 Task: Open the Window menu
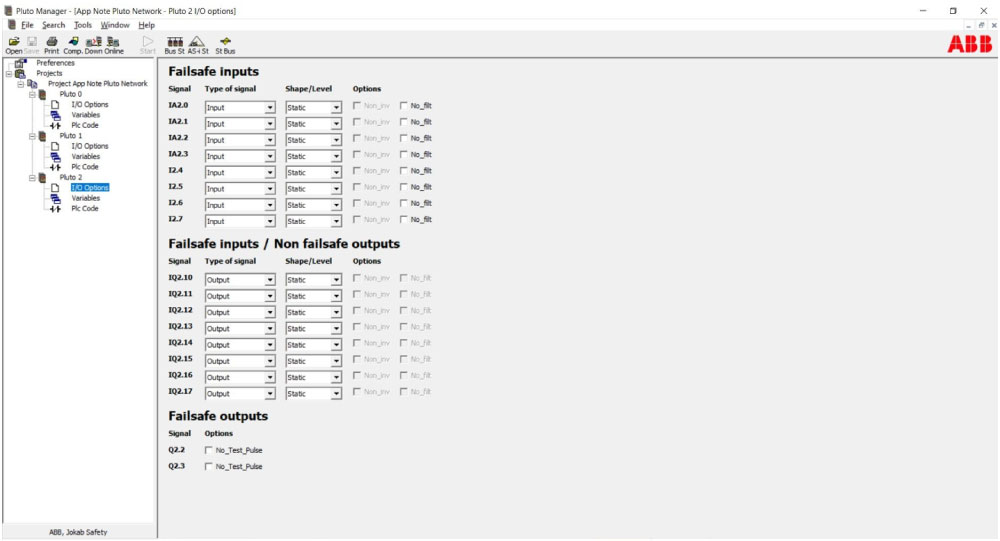tap(115, 25)
